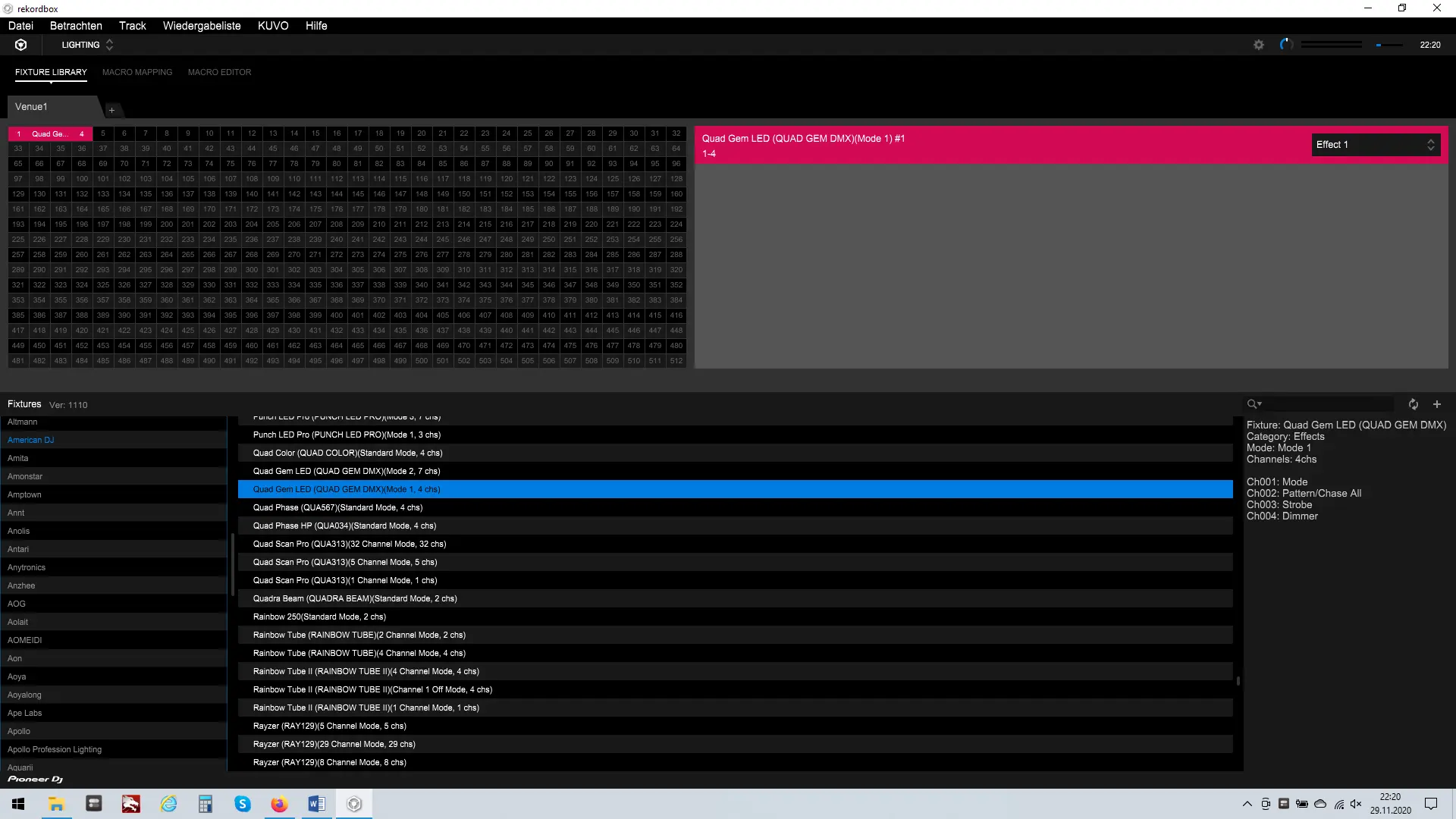Click the refresh fixture library icon

1413,404
